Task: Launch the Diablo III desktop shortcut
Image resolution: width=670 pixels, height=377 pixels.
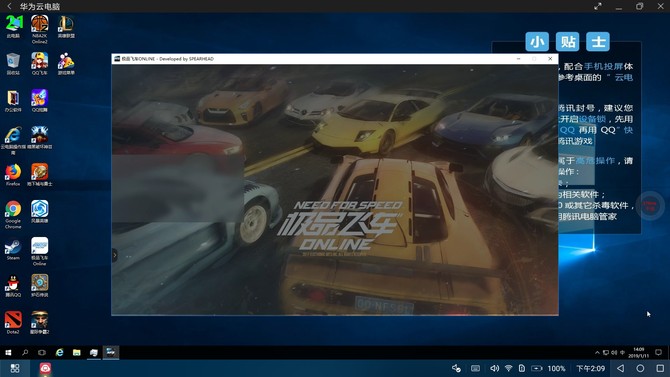Action: [x=39, y=138]
